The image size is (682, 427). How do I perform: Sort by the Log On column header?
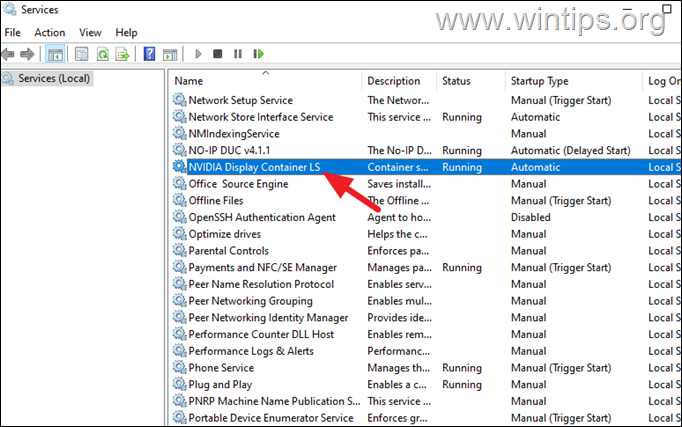click(x=664, y=81)
